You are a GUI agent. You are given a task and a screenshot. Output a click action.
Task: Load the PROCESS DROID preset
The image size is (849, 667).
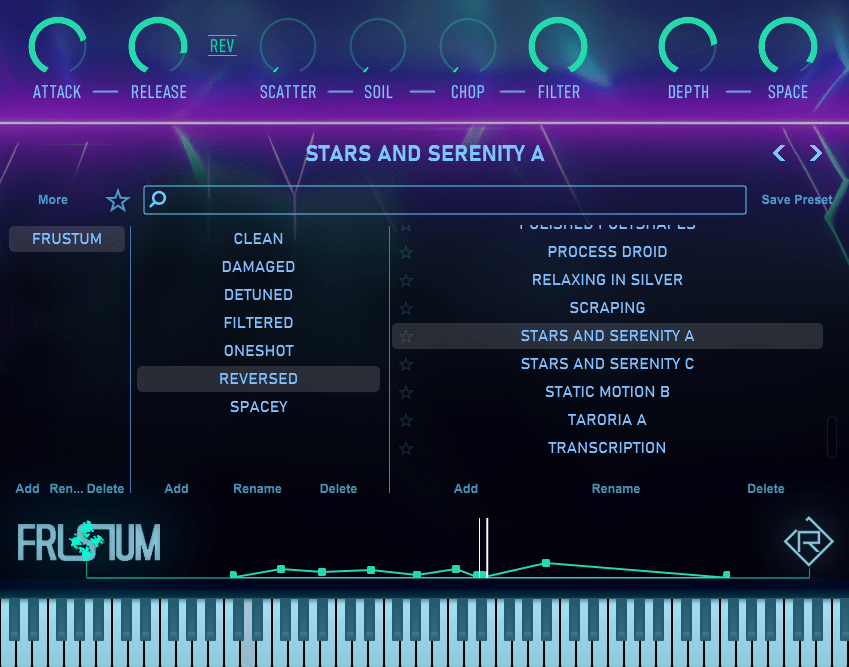(608, 252)
